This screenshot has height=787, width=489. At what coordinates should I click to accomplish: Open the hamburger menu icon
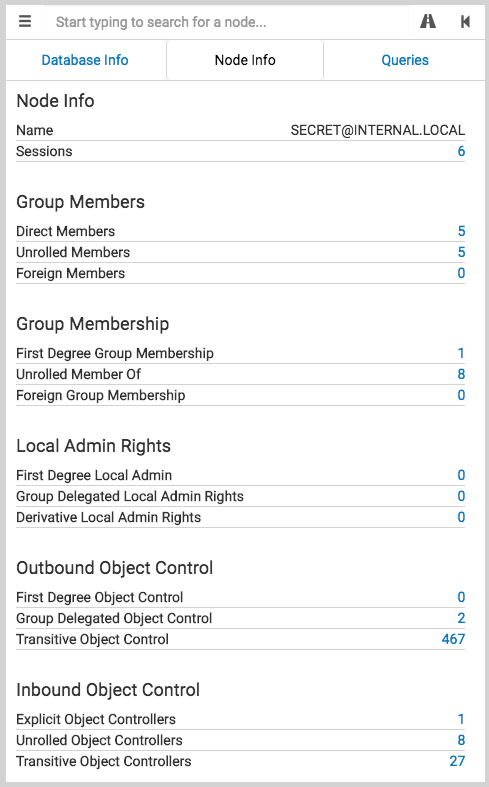pyautogui.click(x=25, y=22)
